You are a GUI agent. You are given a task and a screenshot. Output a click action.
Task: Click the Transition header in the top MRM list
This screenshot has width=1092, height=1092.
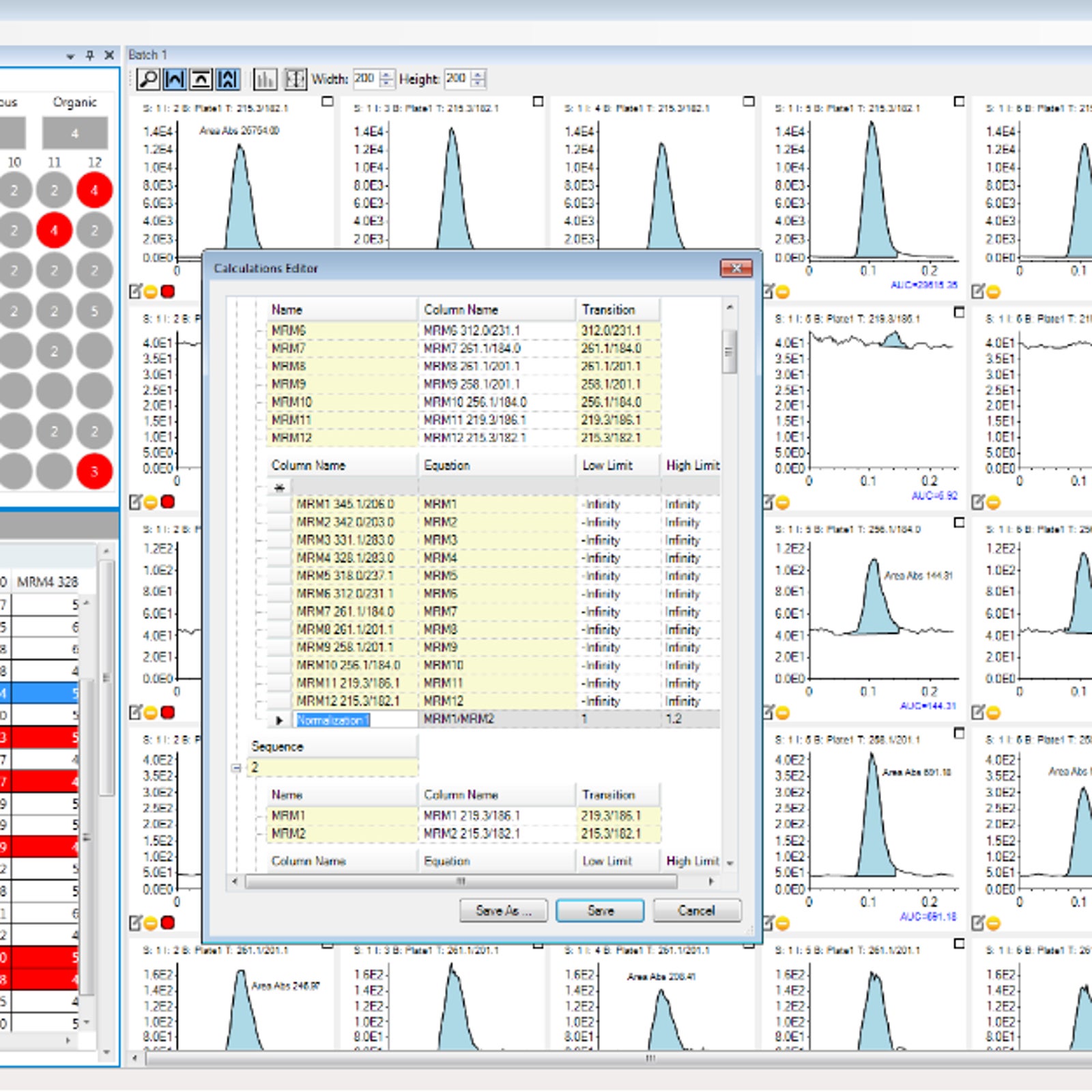click(618, 310)
